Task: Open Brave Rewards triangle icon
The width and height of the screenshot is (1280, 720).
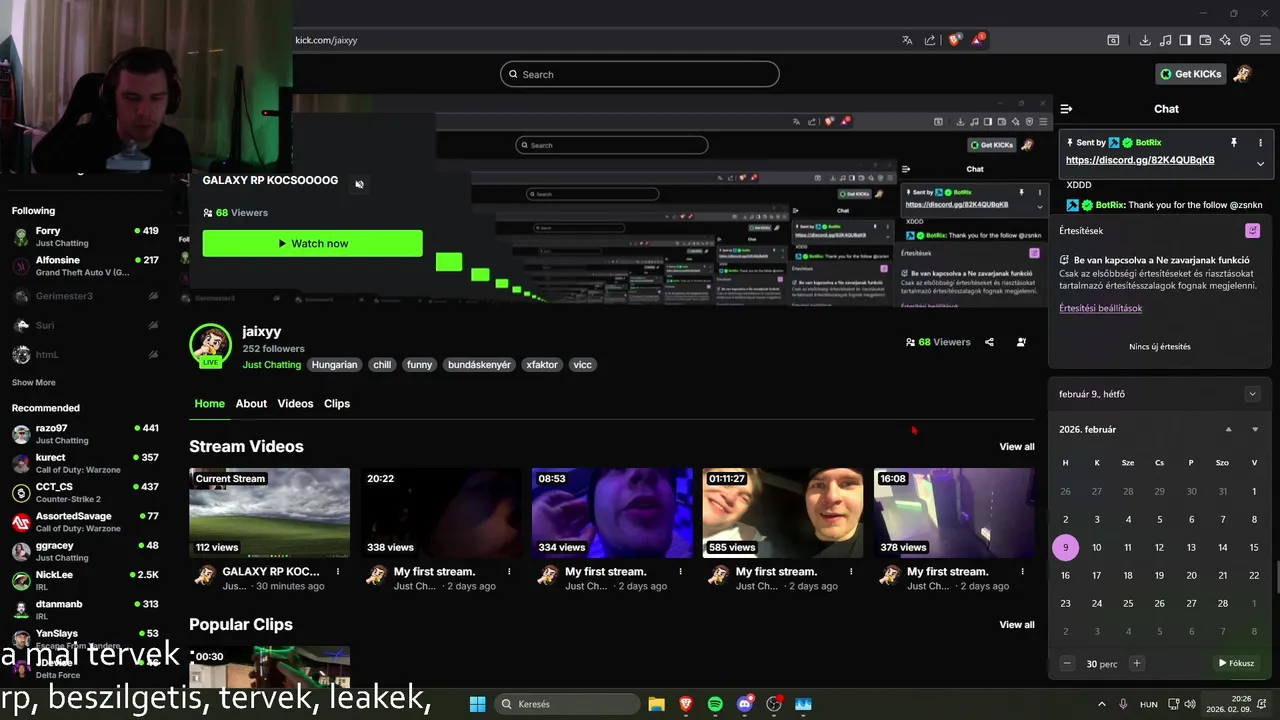Action: 978,40
